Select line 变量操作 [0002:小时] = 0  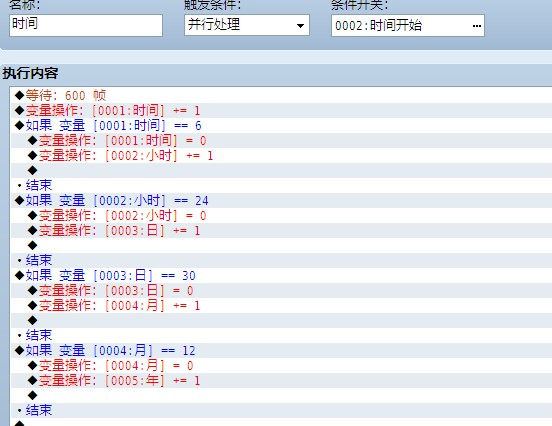[x=282, y=215]
